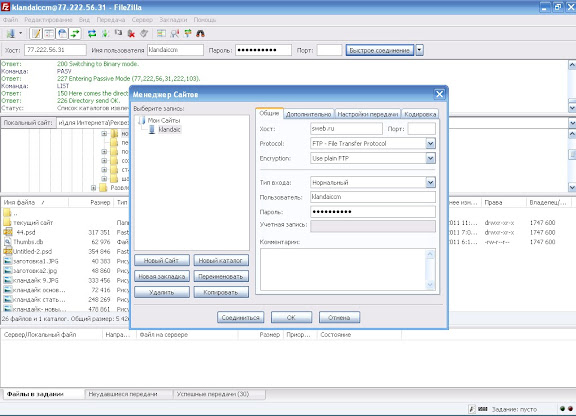Viewport: 576px width, 416px height.
Task: Open the Файл menu
Action: coord(10,20)
